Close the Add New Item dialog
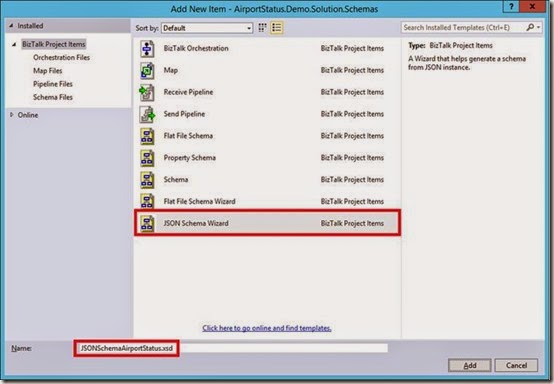 point(532,6)
